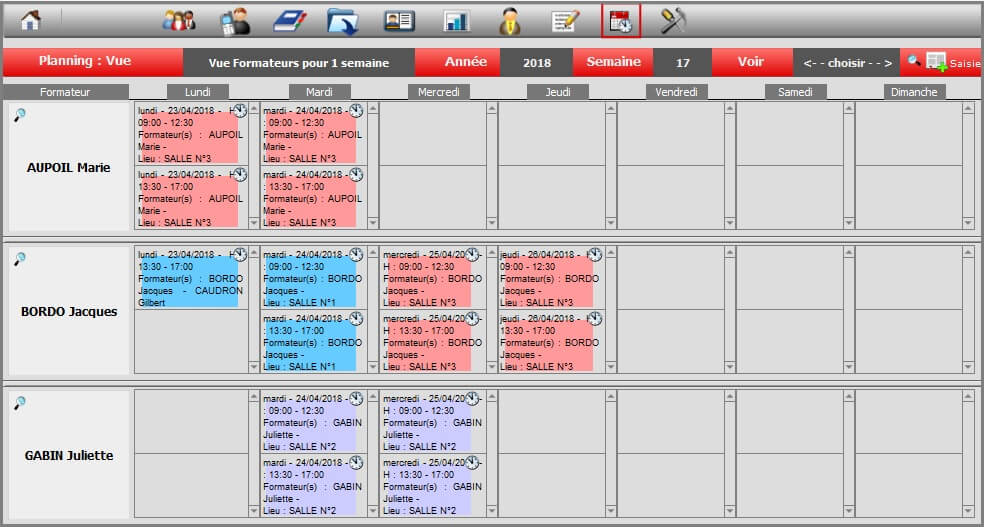The width and height of the screenshot is (984, 527).
Task: Click clock icon on GABIN Mercredi 13:30 session
Action: point(473,462)
